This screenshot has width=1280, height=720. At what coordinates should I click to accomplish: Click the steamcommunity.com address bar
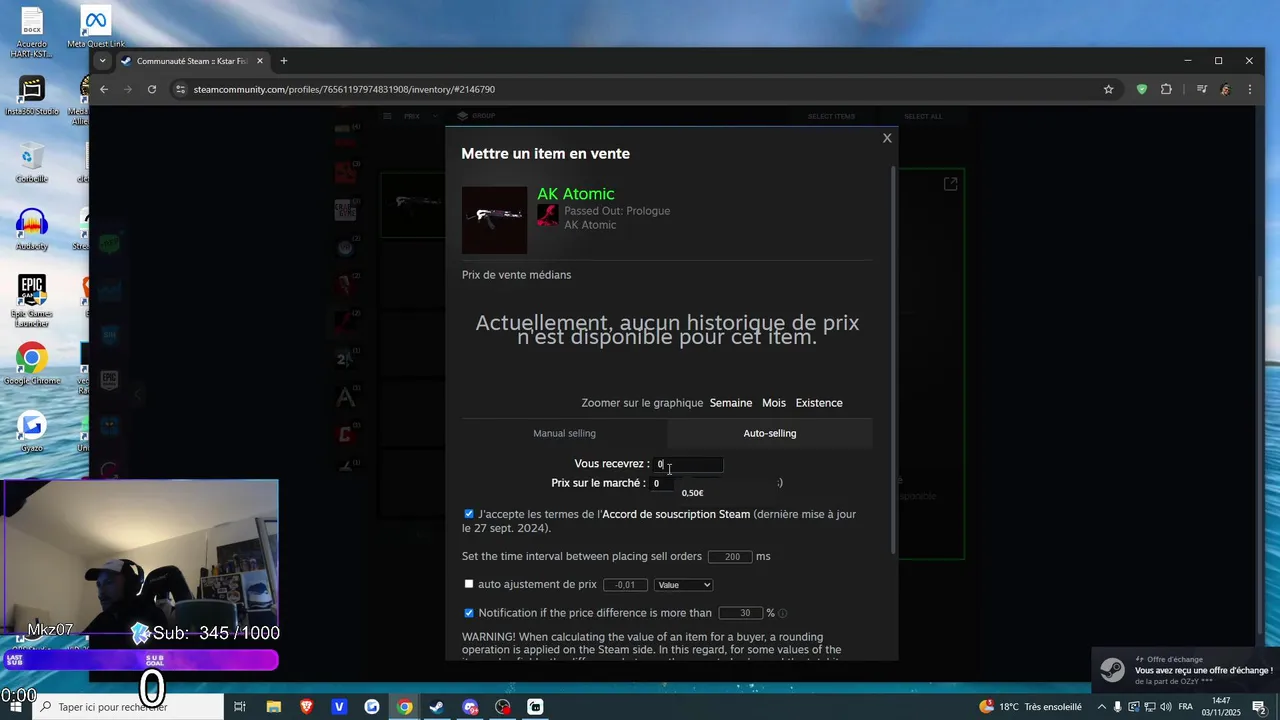point(640,89)
